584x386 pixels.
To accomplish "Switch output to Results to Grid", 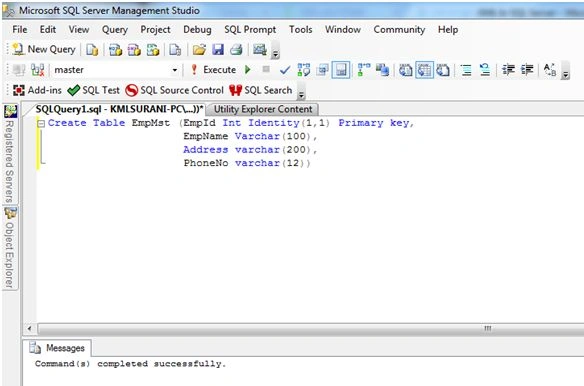I will pos(425,70).
